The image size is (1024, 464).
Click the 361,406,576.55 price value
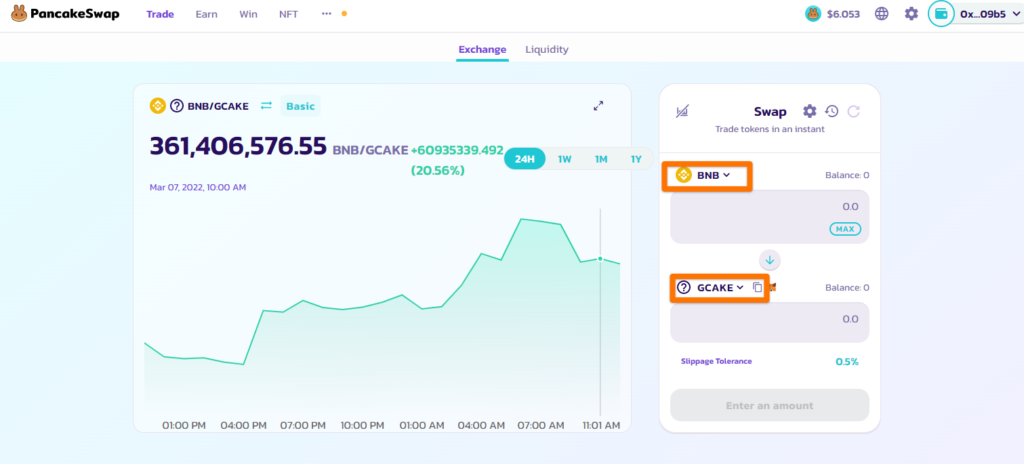[x=238, y=146]
